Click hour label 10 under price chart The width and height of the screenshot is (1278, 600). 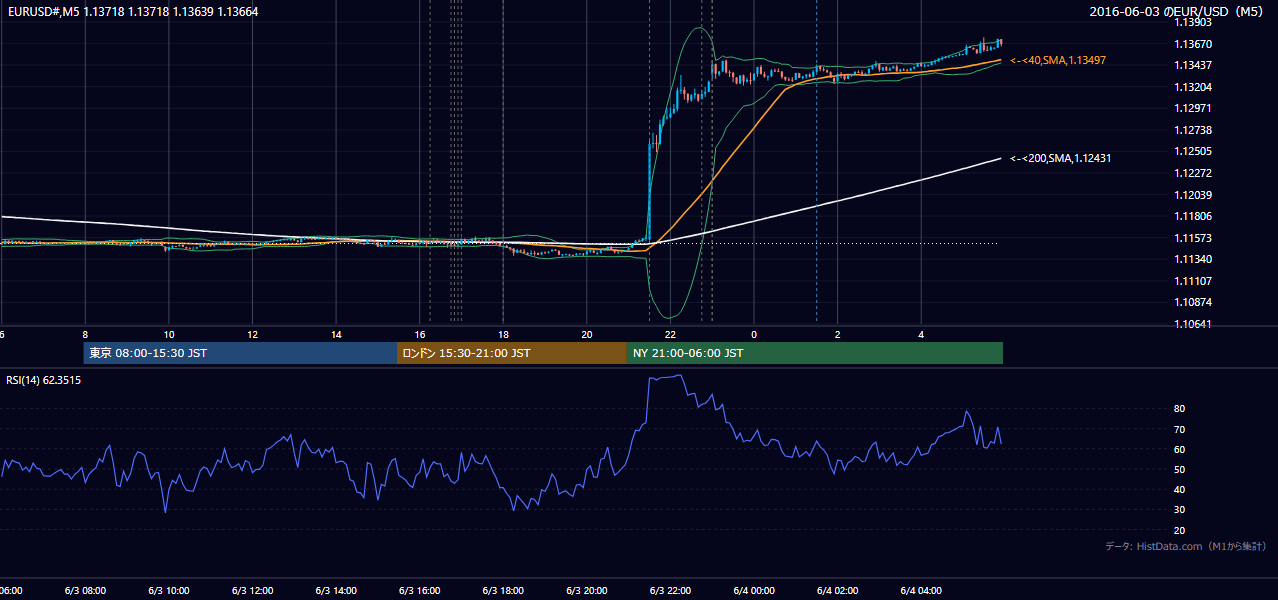169,334
